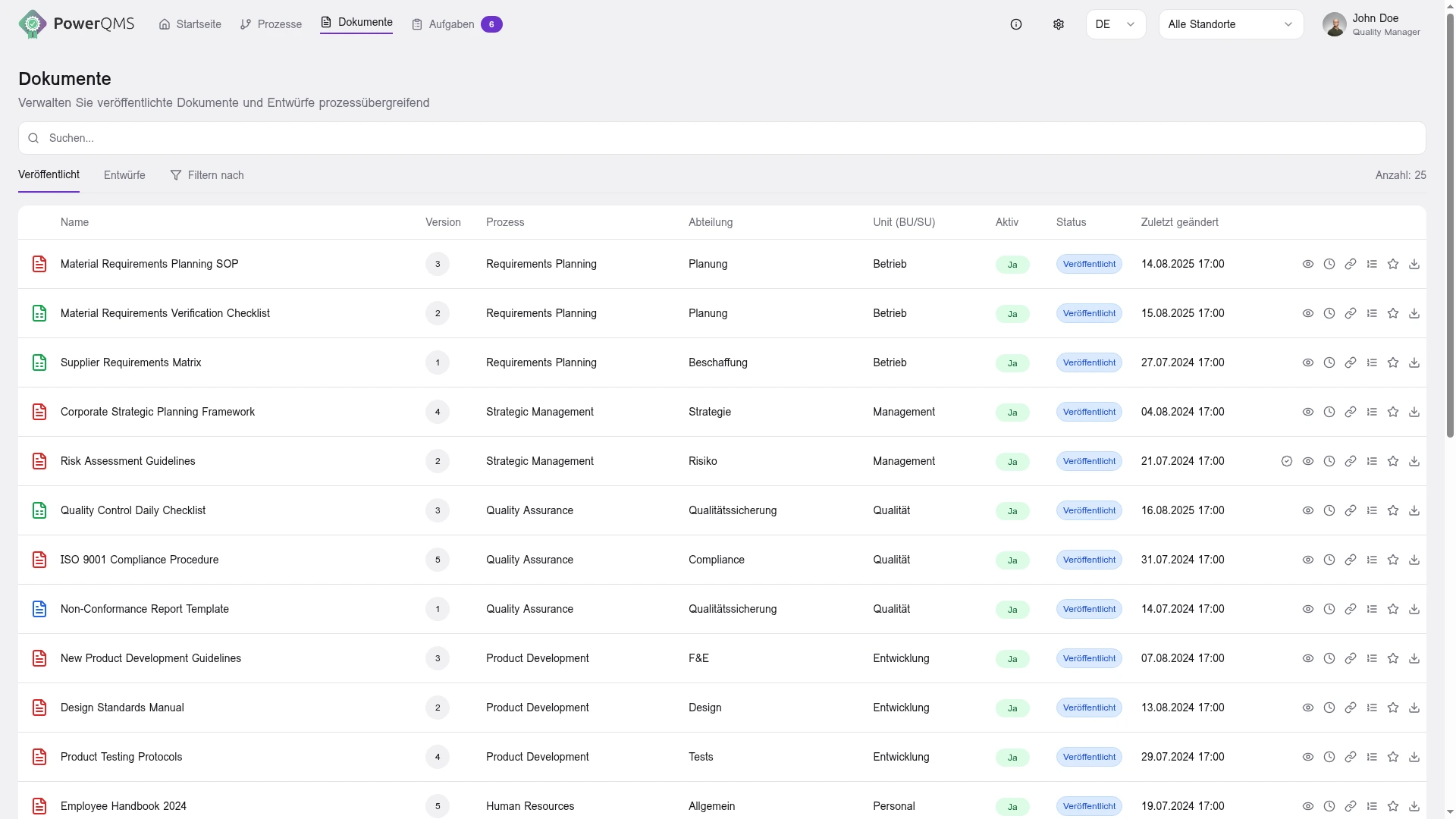Click blue file icon of Non-Conformance Report Template
Image resolution: width=1456 pixels, height=819 pixels.
[39, 609]
